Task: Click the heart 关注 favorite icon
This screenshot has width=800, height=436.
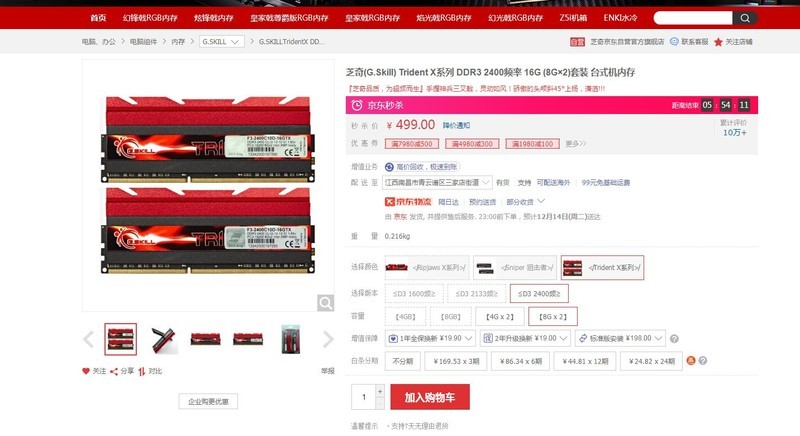Action: (x=86, y=371)
